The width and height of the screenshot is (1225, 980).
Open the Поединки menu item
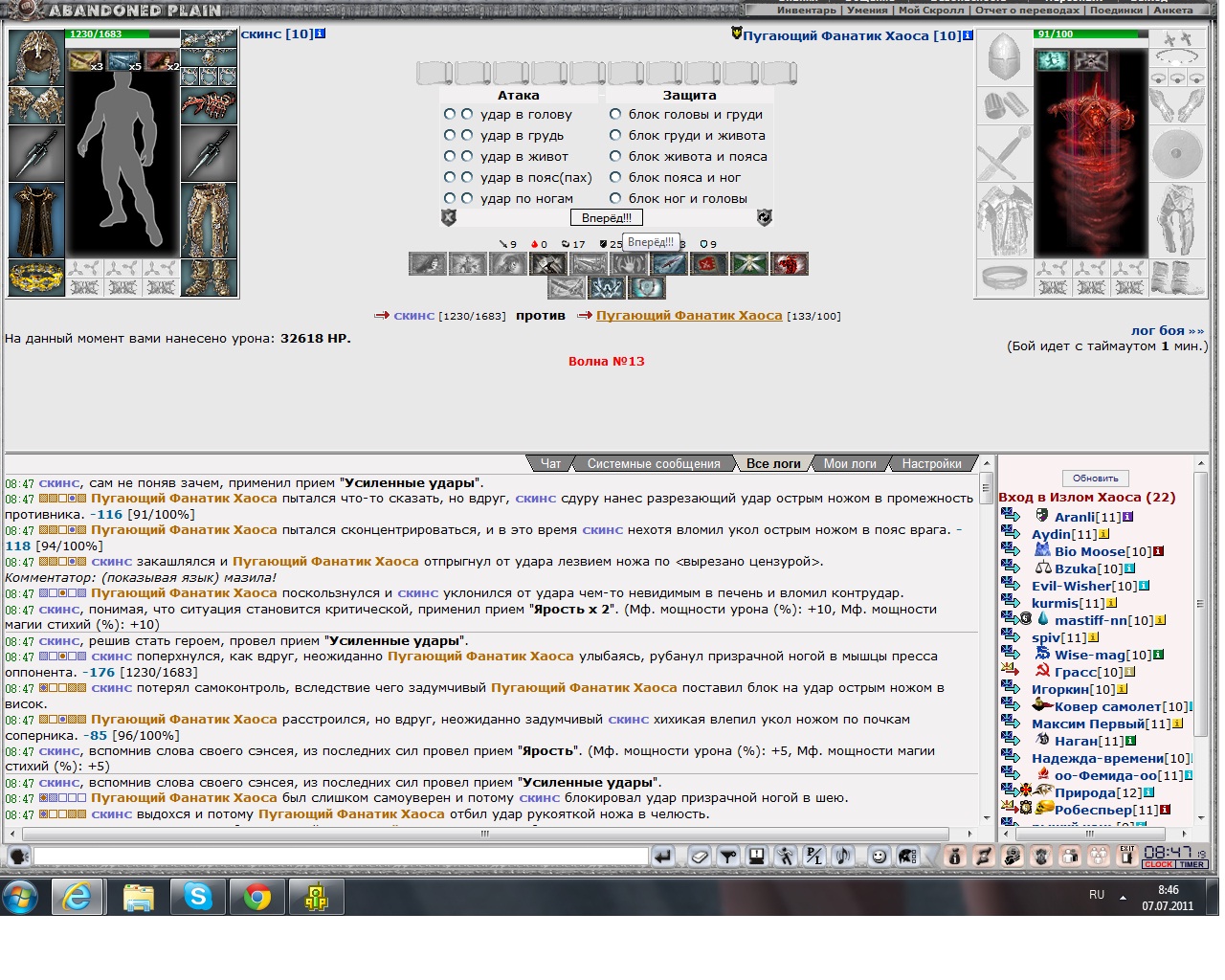point(1116,11)
